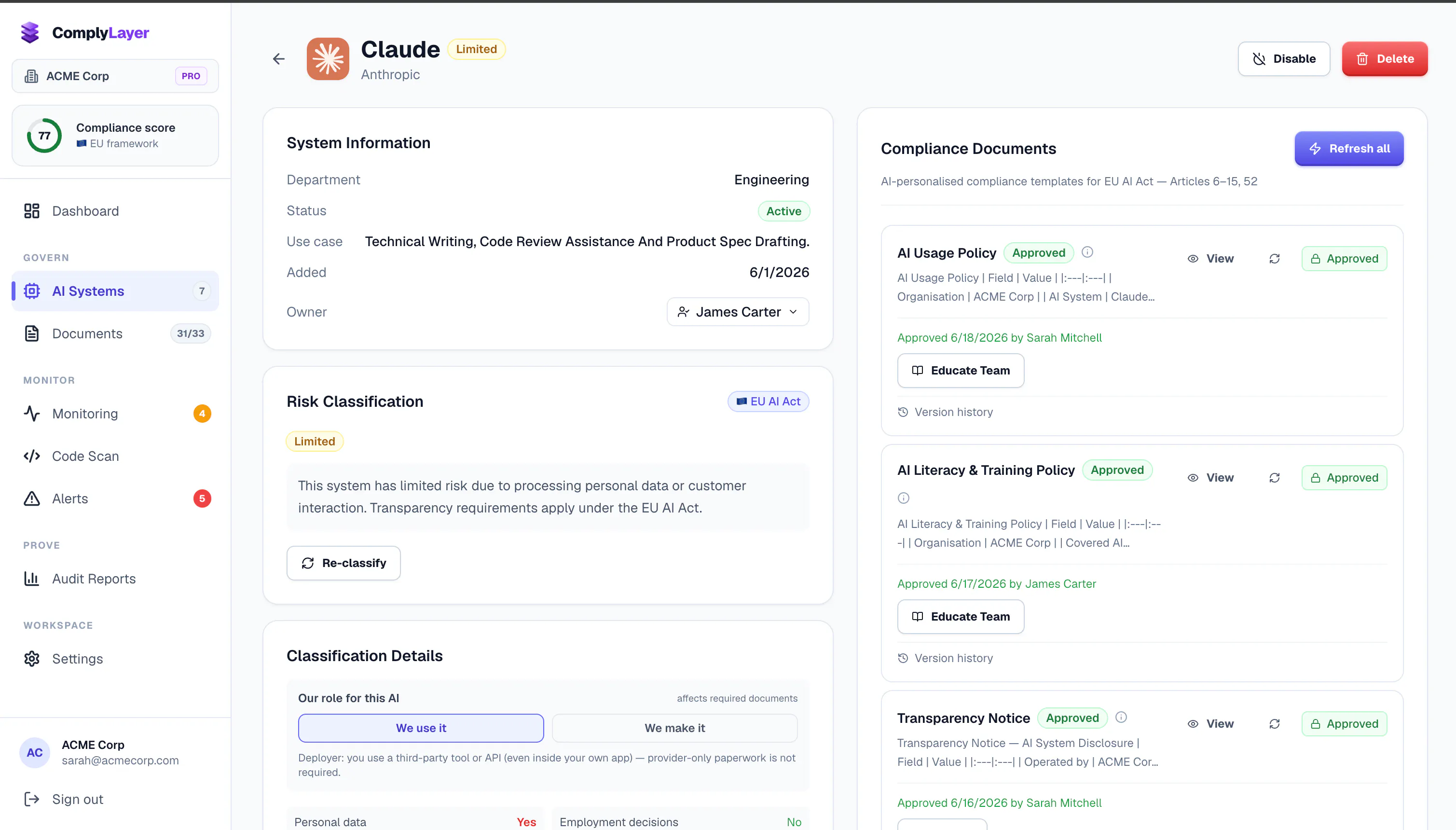Click the AC user avatar

[35, 752]
